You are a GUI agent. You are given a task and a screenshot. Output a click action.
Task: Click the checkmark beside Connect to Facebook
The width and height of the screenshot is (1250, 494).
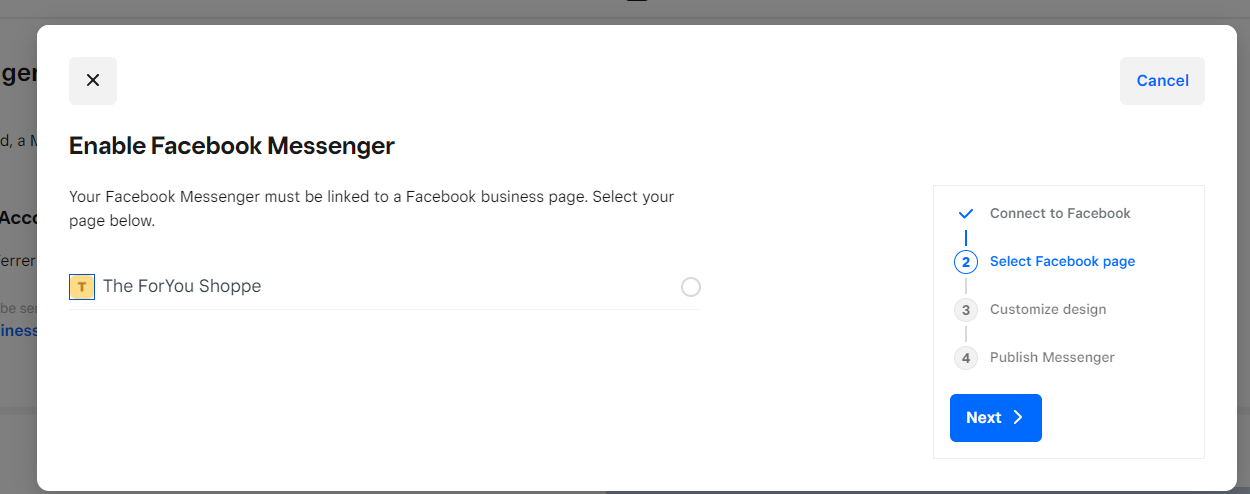point(965,214)
